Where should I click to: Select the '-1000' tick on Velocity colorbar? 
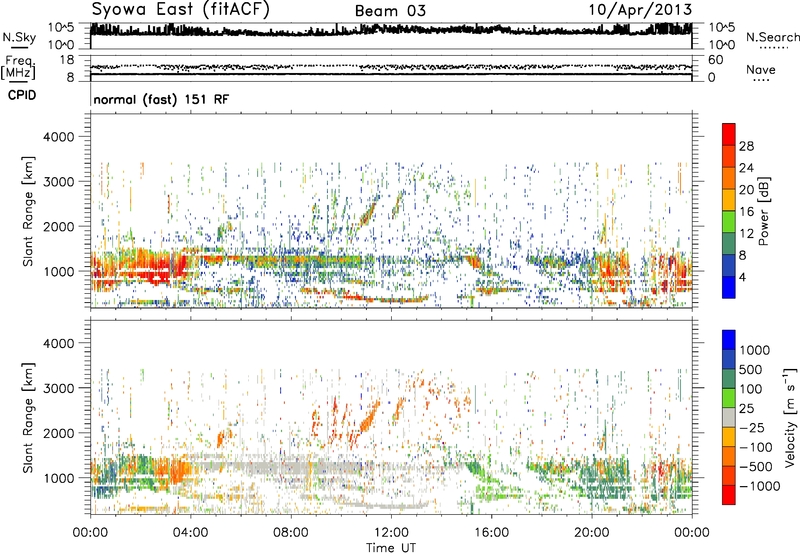tap(760, 486)
